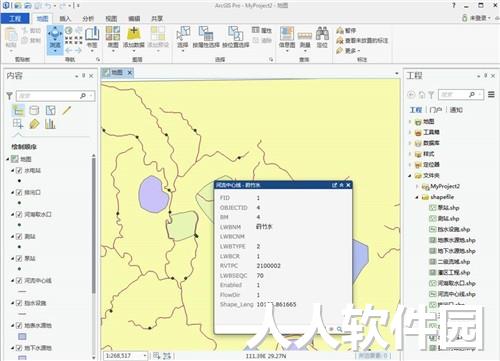Switch Contents to List By Data Source
This screenshot has width=500, height=361.
34,110
